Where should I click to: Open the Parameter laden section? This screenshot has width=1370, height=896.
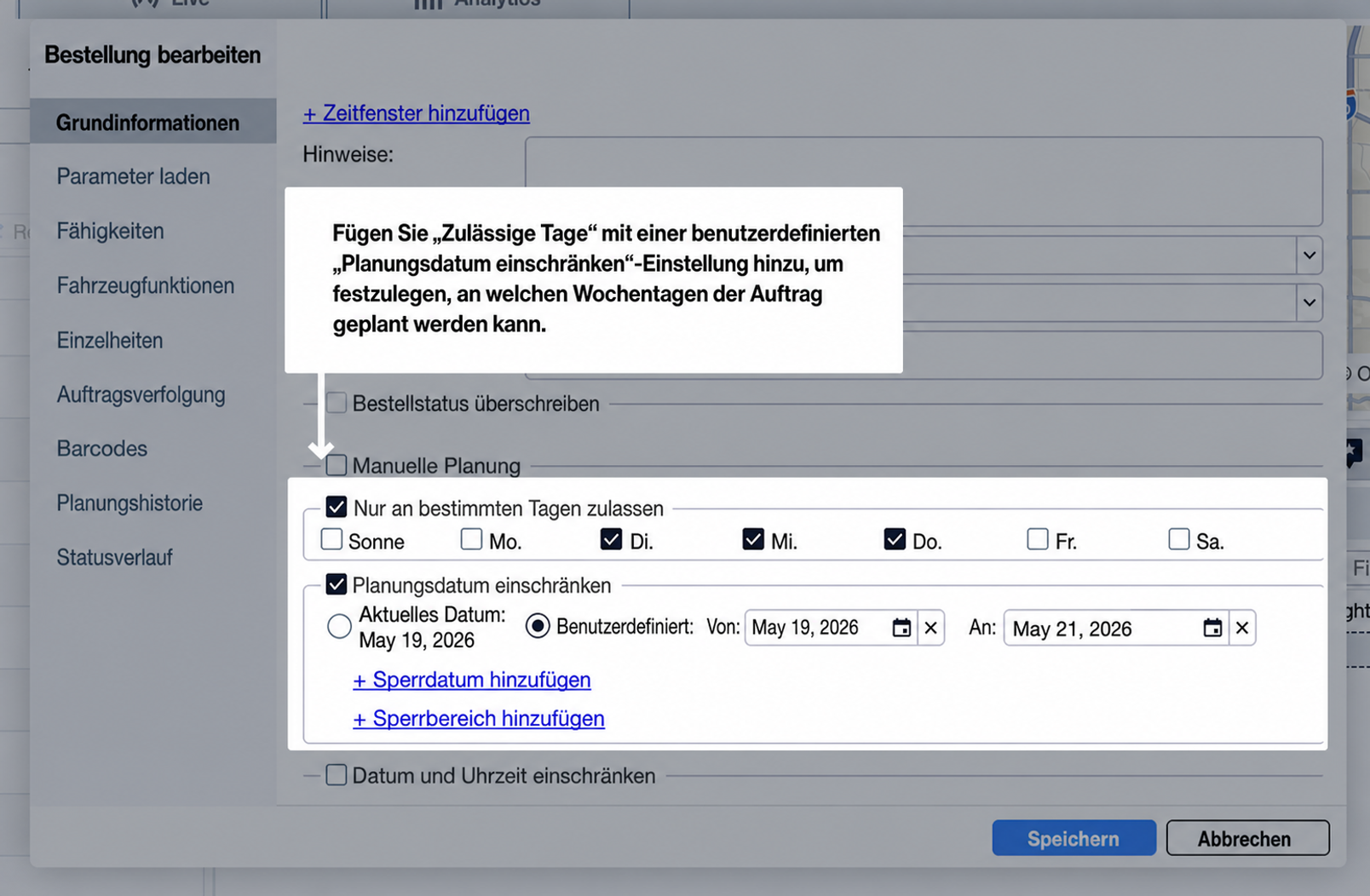pyautogui.click(x=134, y=176)
